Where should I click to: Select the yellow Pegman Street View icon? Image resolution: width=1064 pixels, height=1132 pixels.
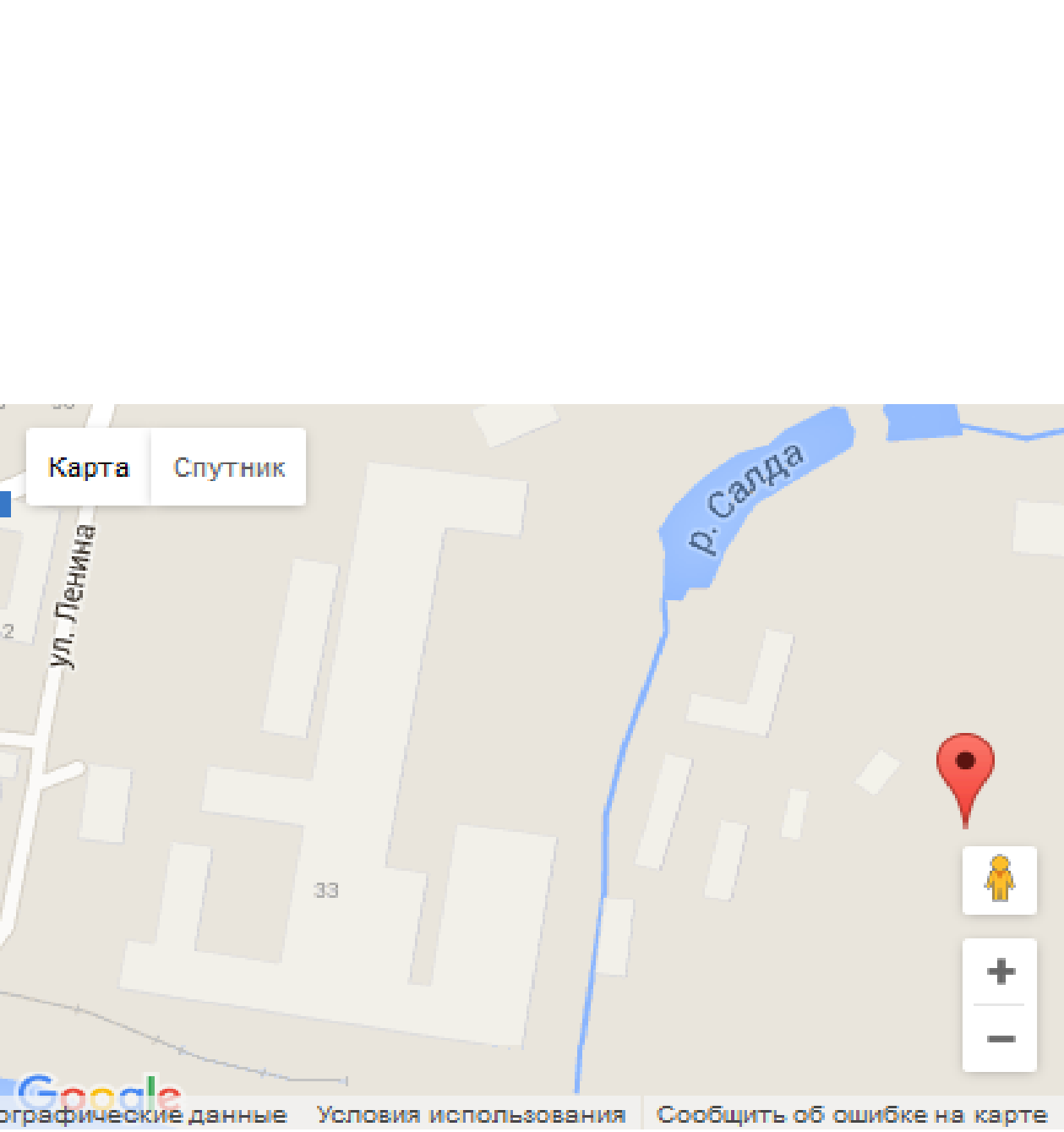[x=1000, y=880]
